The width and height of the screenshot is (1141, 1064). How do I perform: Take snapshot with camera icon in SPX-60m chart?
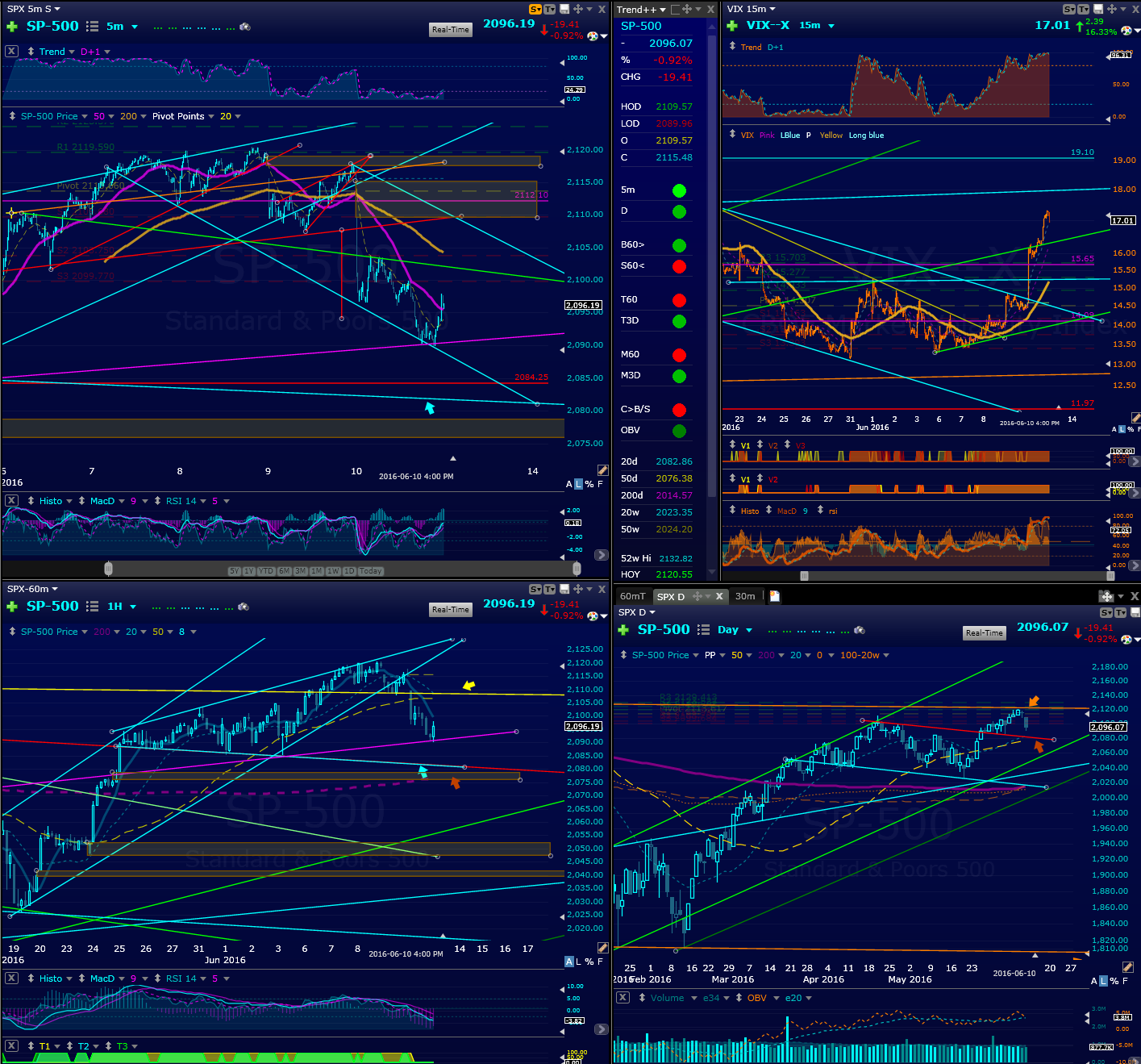coord(243,607)
